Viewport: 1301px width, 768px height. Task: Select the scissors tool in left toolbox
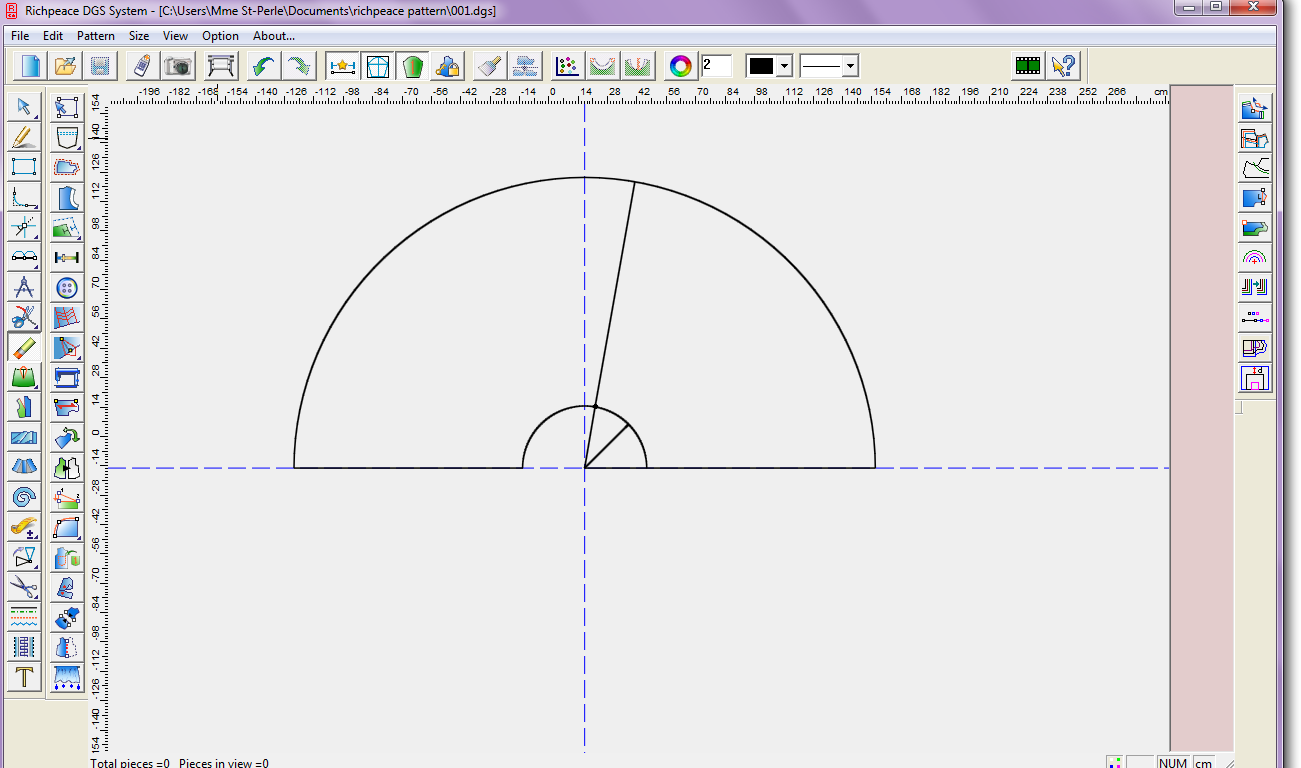click(x=24, y=587)
